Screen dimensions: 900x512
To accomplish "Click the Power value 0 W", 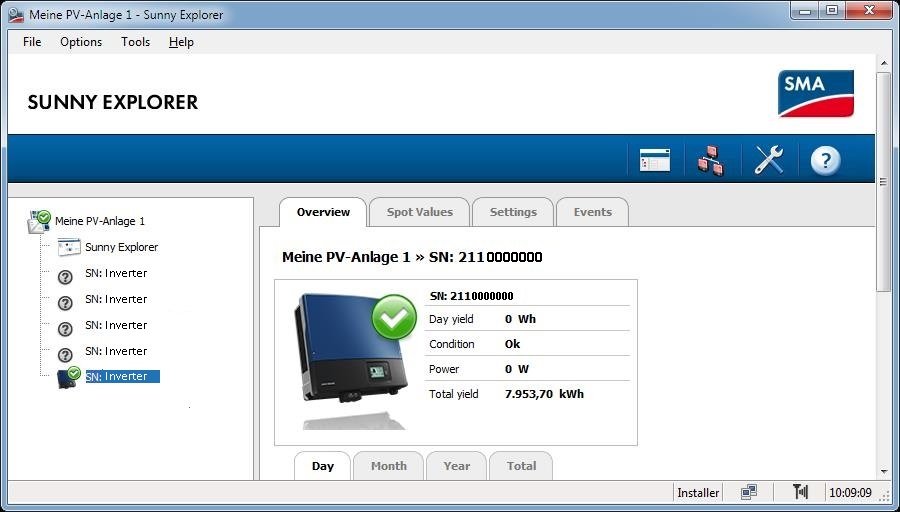I will 517,369.
